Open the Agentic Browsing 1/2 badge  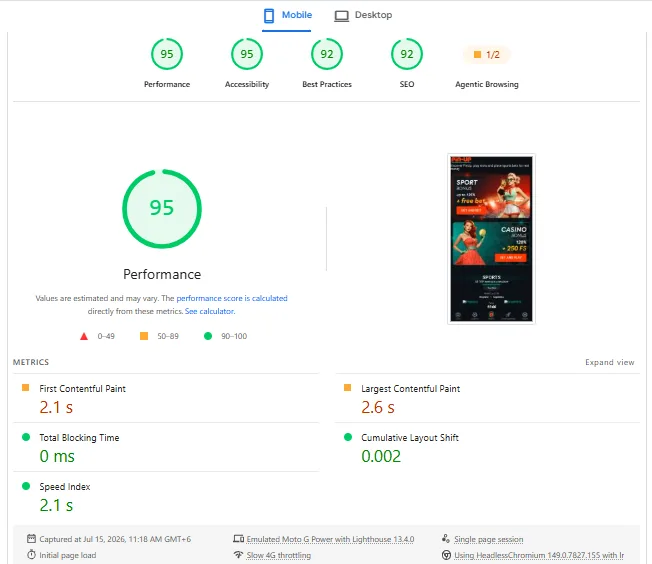click(487, 54)
